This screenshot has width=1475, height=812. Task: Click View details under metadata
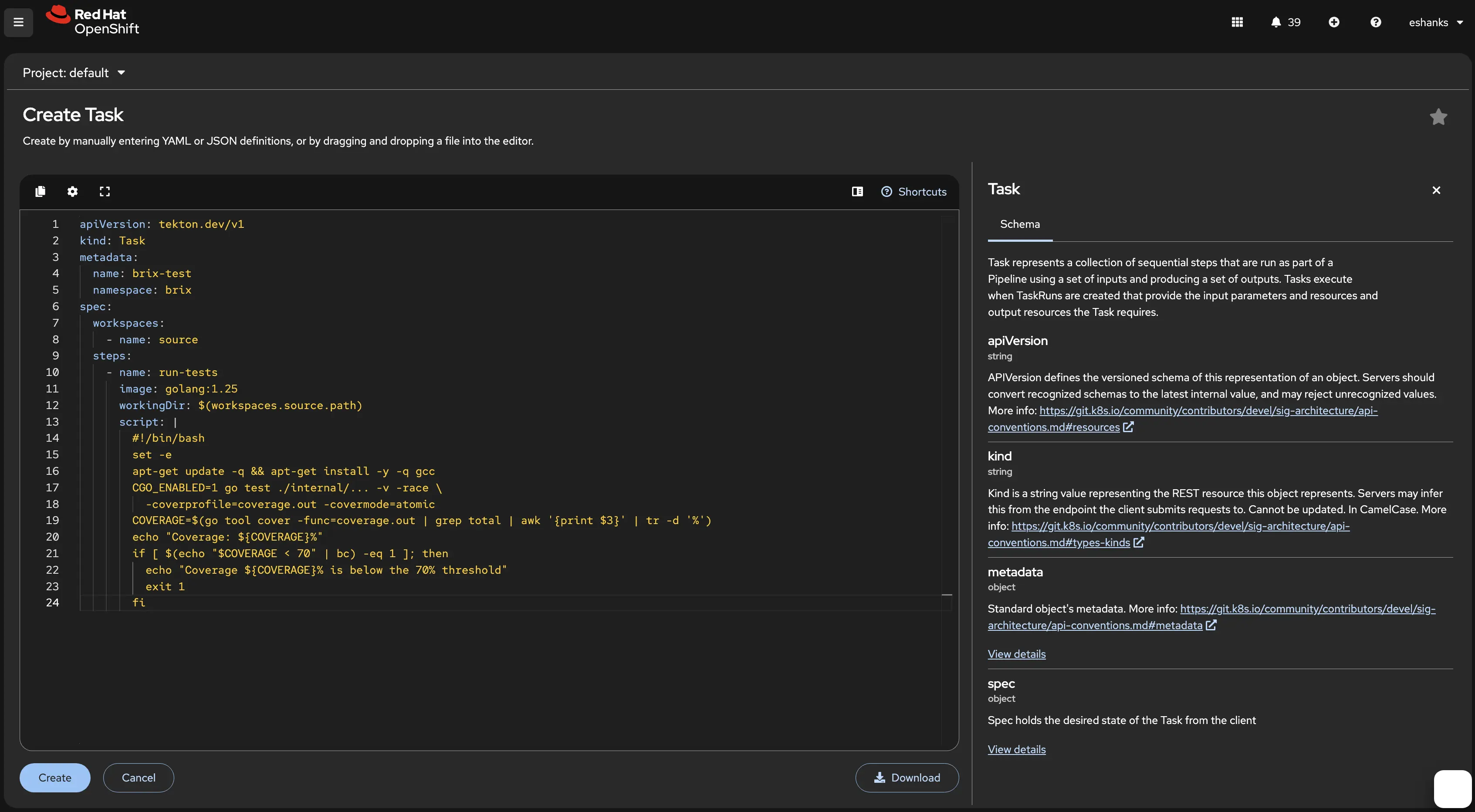1016,654
